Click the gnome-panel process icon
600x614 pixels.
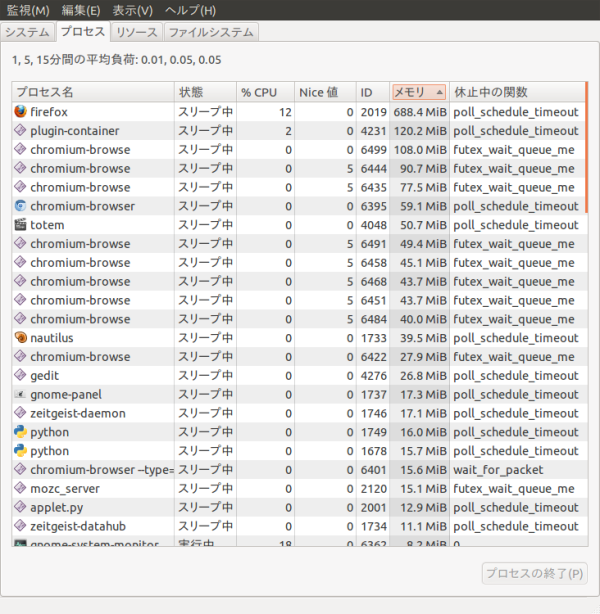(x=20, y=395)
